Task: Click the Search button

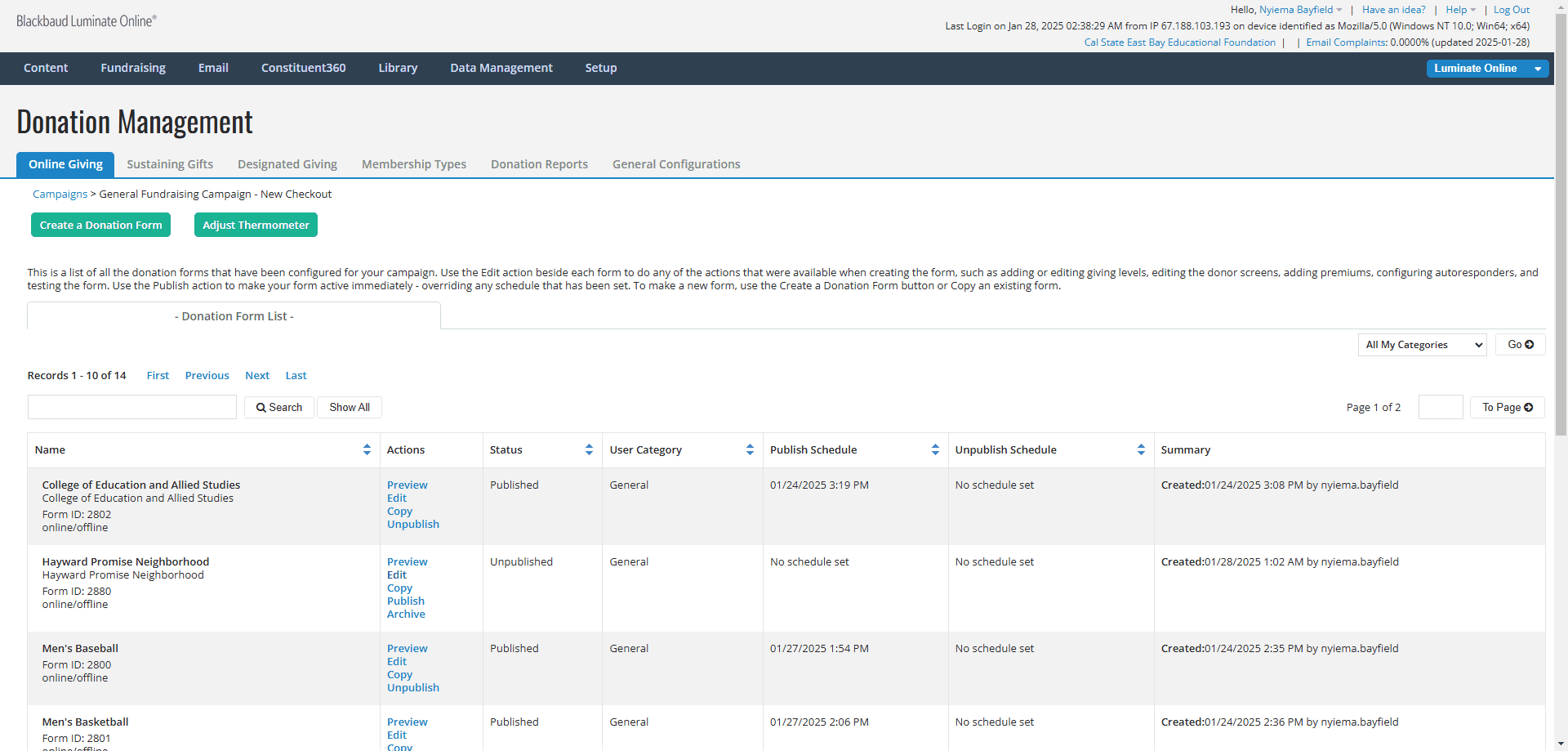Action: (x=279, y=407)
